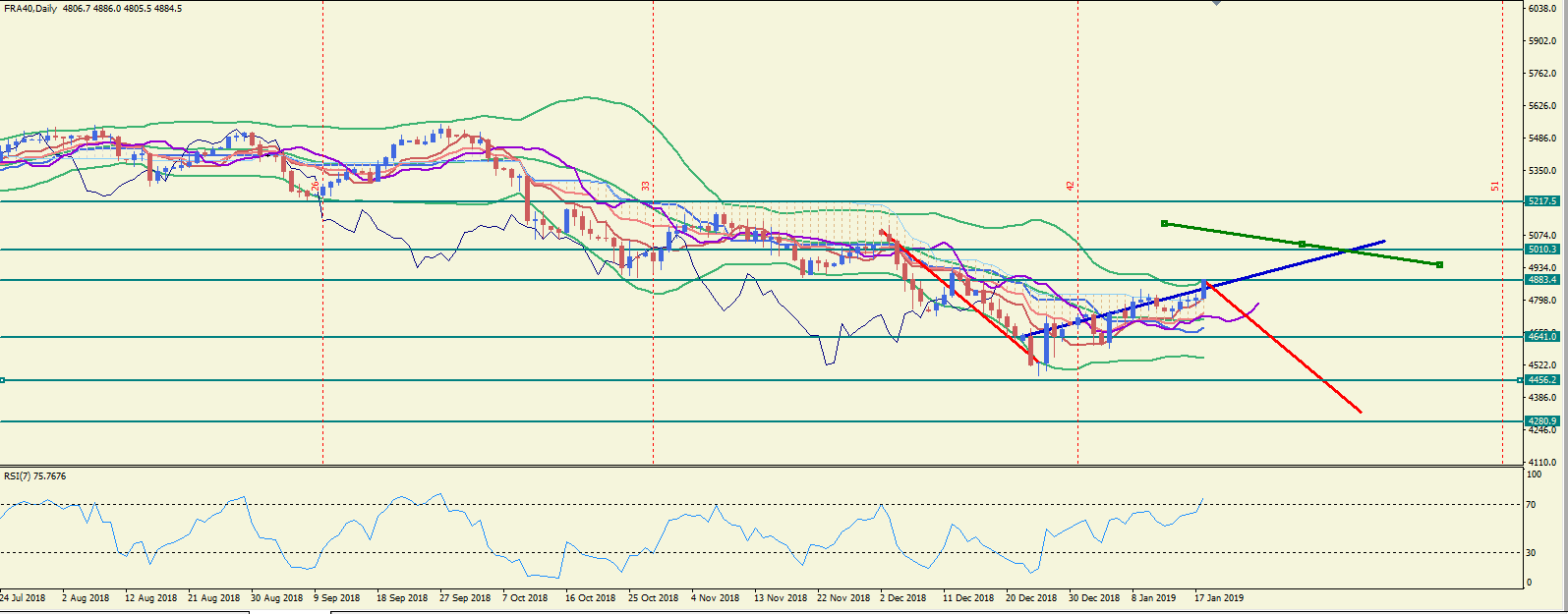Click the chart shift triangle marker at top

coord(1217,3)
